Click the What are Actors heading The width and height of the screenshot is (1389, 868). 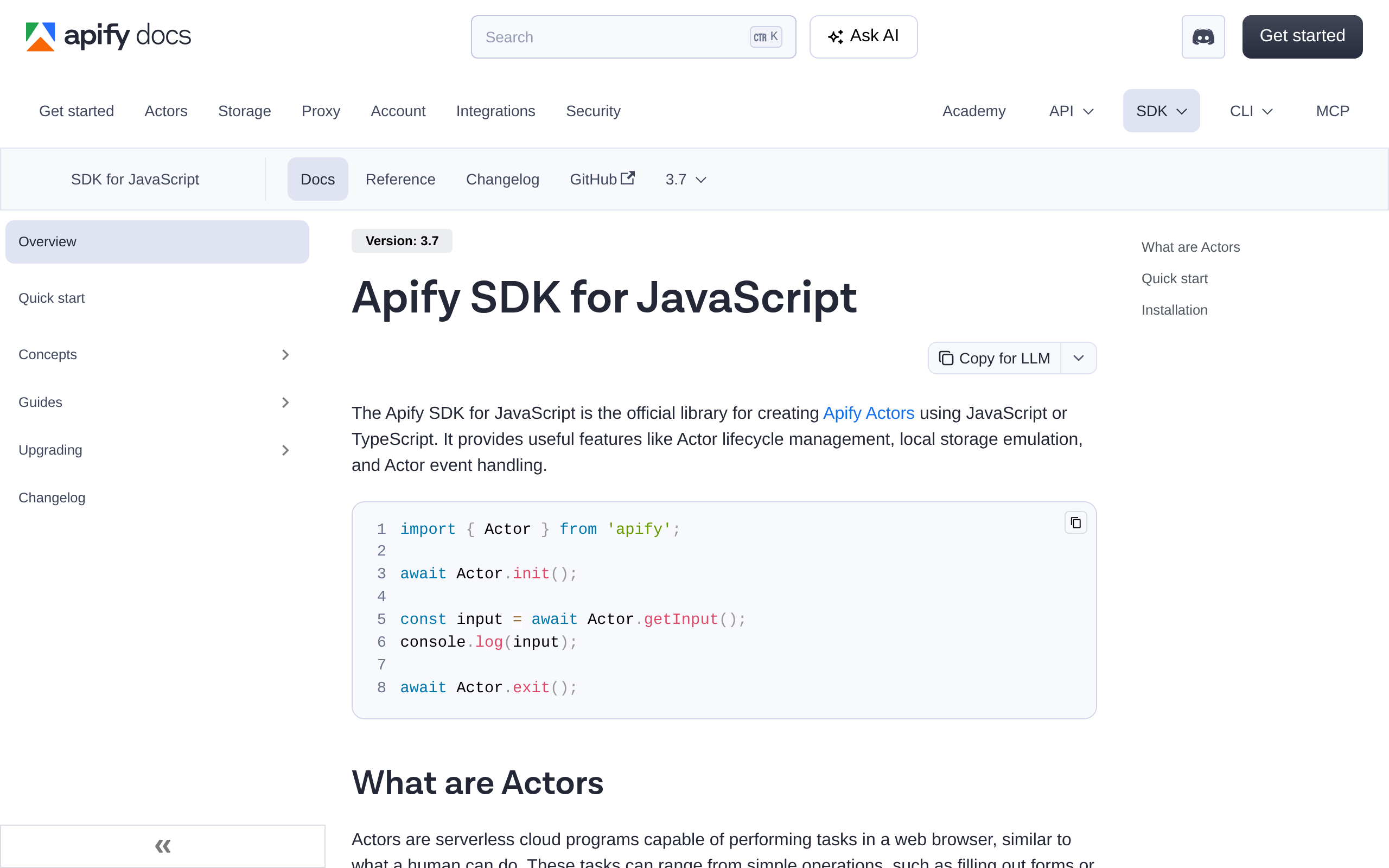pyautogui.click(x=477, y=782)
